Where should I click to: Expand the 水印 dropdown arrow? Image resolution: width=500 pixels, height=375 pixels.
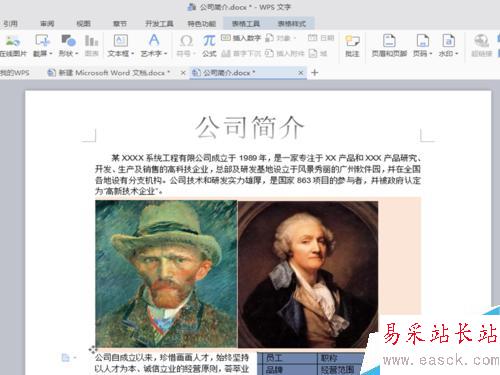[456, 54]
